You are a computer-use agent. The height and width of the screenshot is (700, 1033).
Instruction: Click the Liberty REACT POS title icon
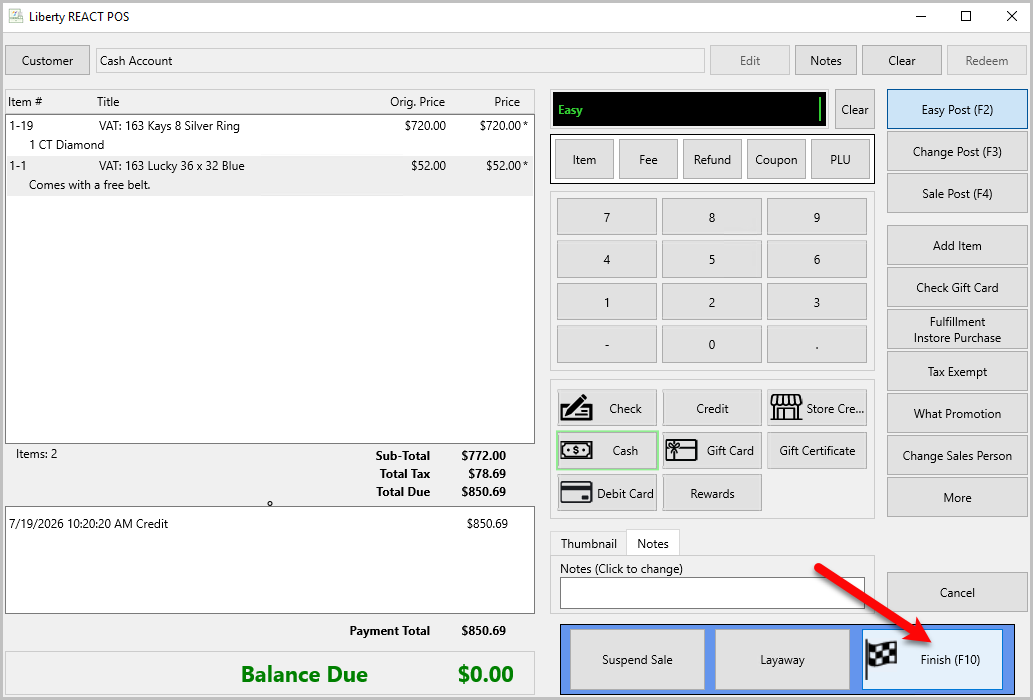(15, 16)
